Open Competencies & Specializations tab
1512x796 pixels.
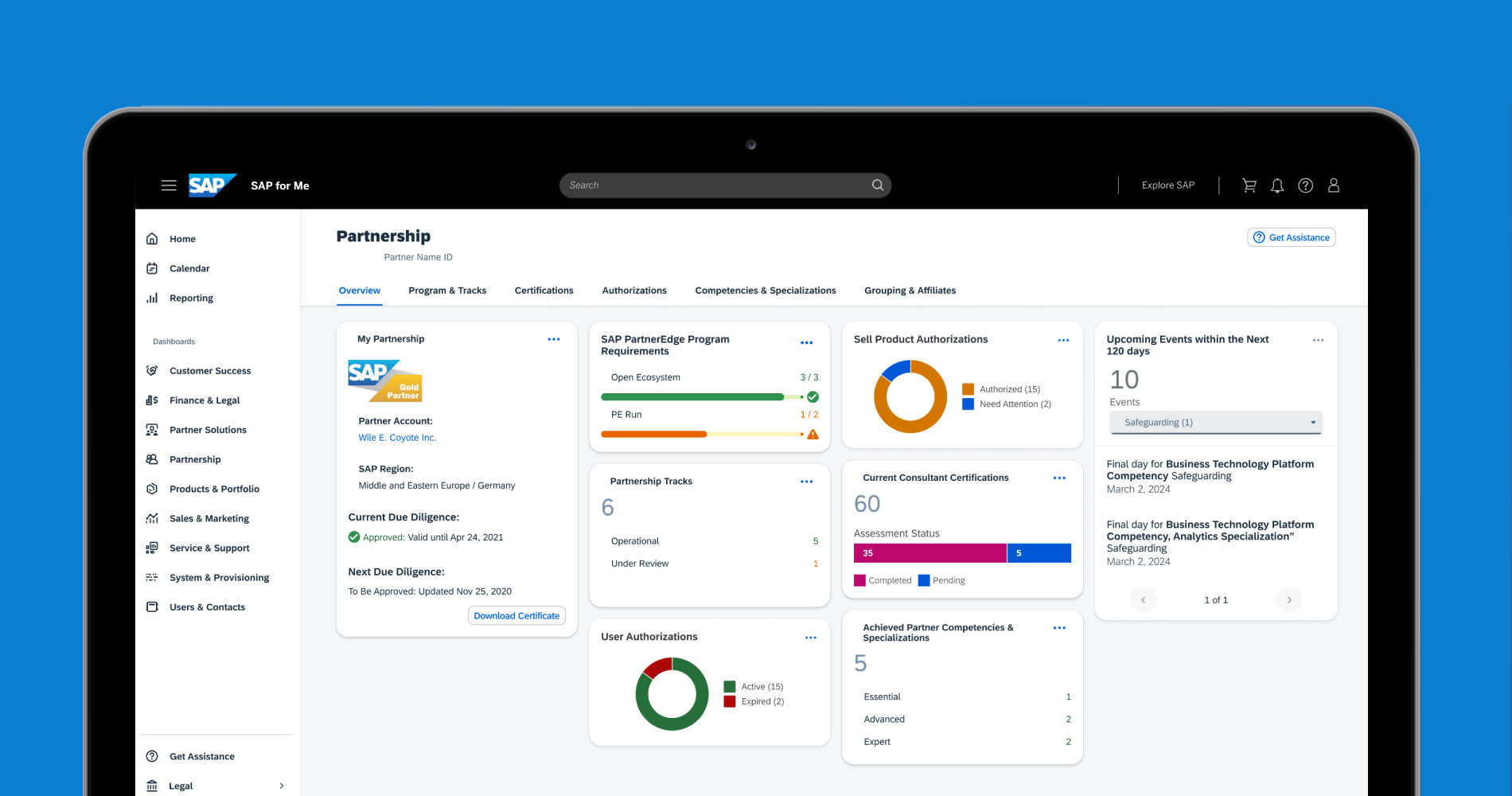click(766, 291)
